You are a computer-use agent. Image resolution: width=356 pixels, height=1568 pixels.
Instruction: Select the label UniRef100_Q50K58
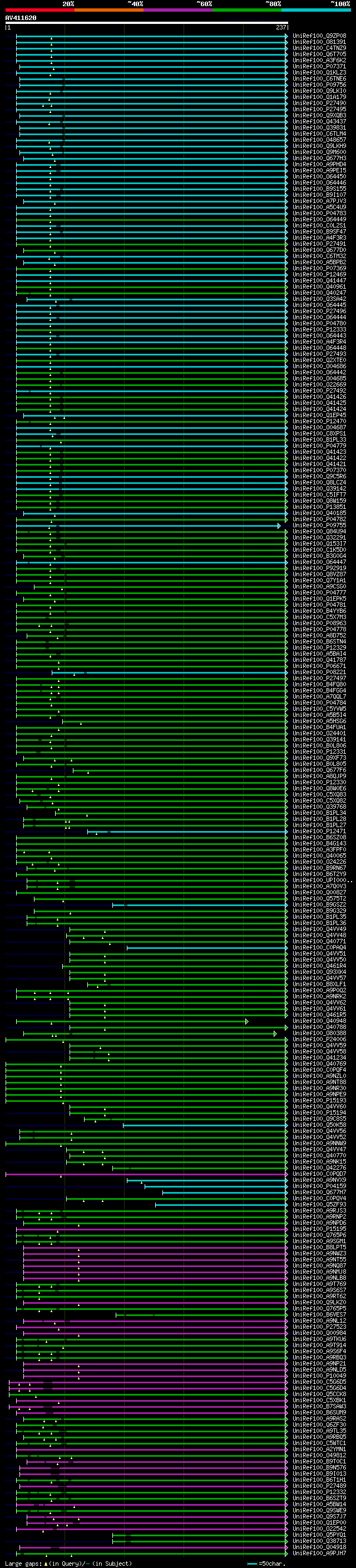click(319, 1125)
